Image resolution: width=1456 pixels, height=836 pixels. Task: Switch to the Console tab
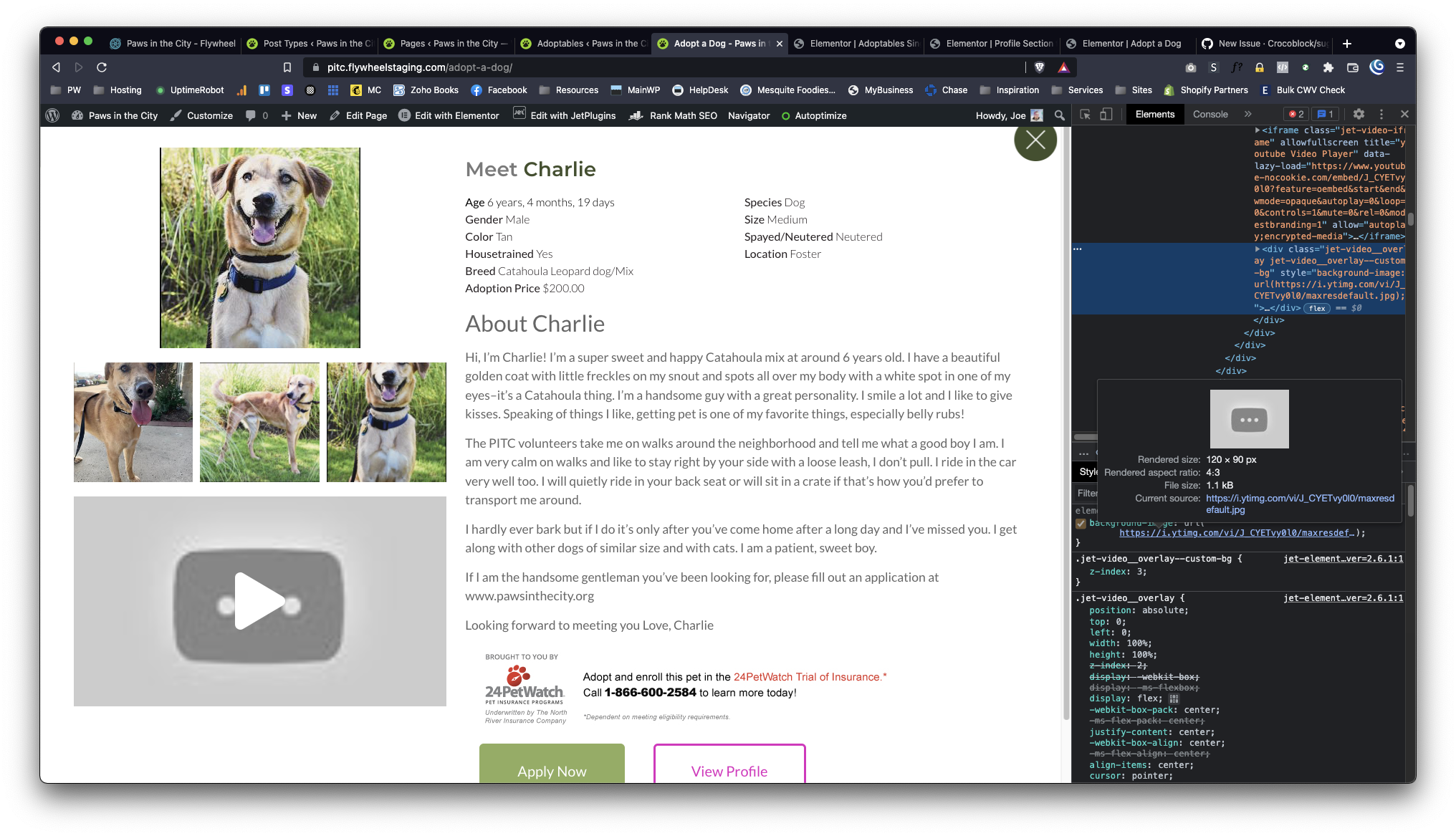coord(1210,115)
